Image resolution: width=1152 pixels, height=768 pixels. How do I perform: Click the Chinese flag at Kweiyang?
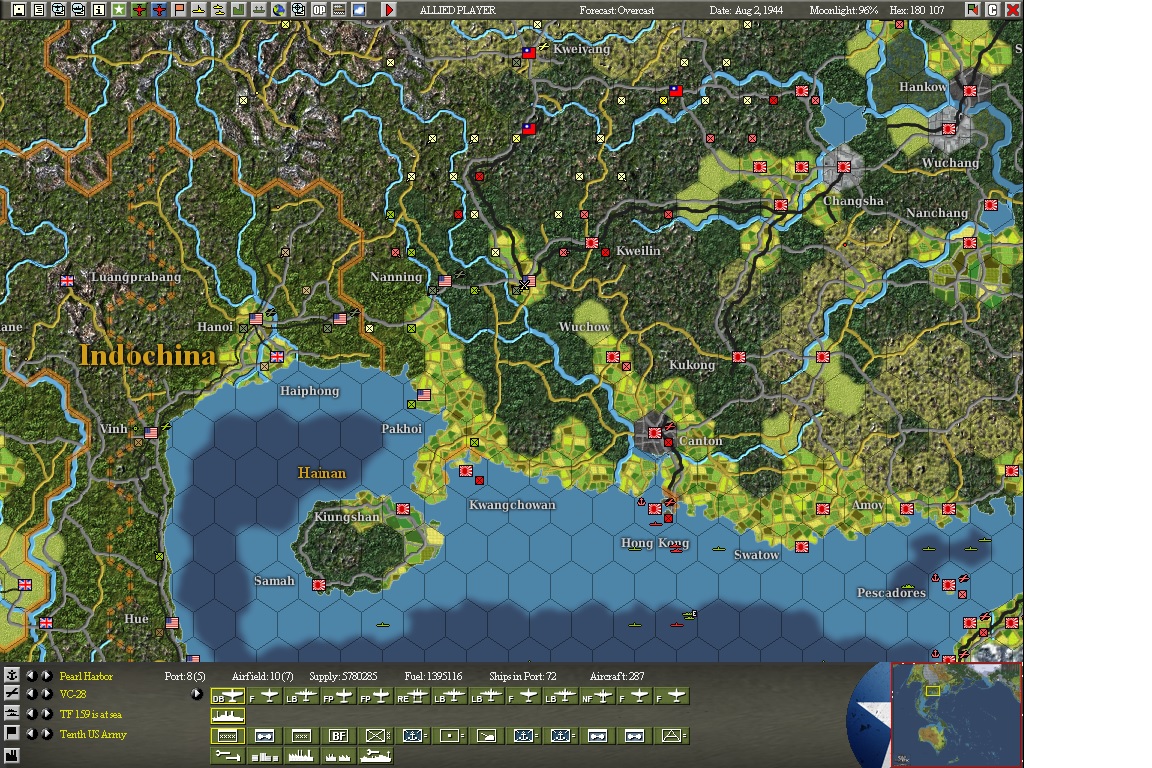tap(528, 53)
